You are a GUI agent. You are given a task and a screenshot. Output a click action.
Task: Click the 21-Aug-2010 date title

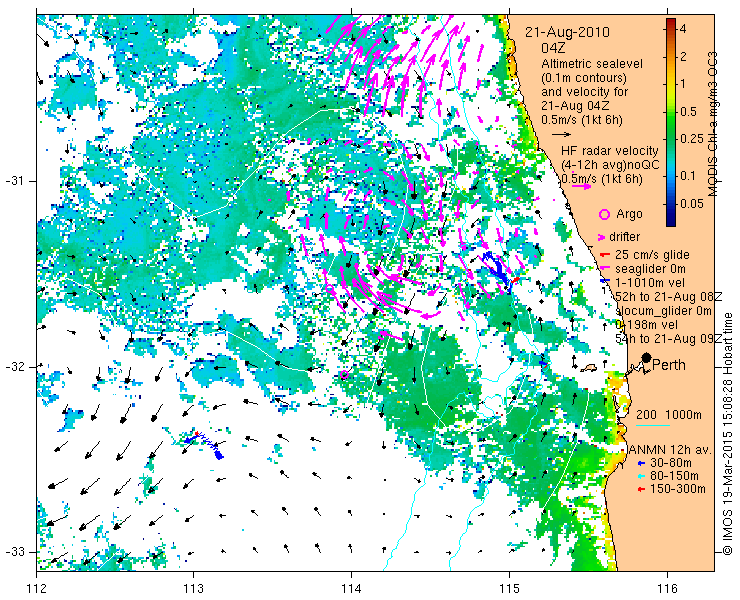click(567, 33)
